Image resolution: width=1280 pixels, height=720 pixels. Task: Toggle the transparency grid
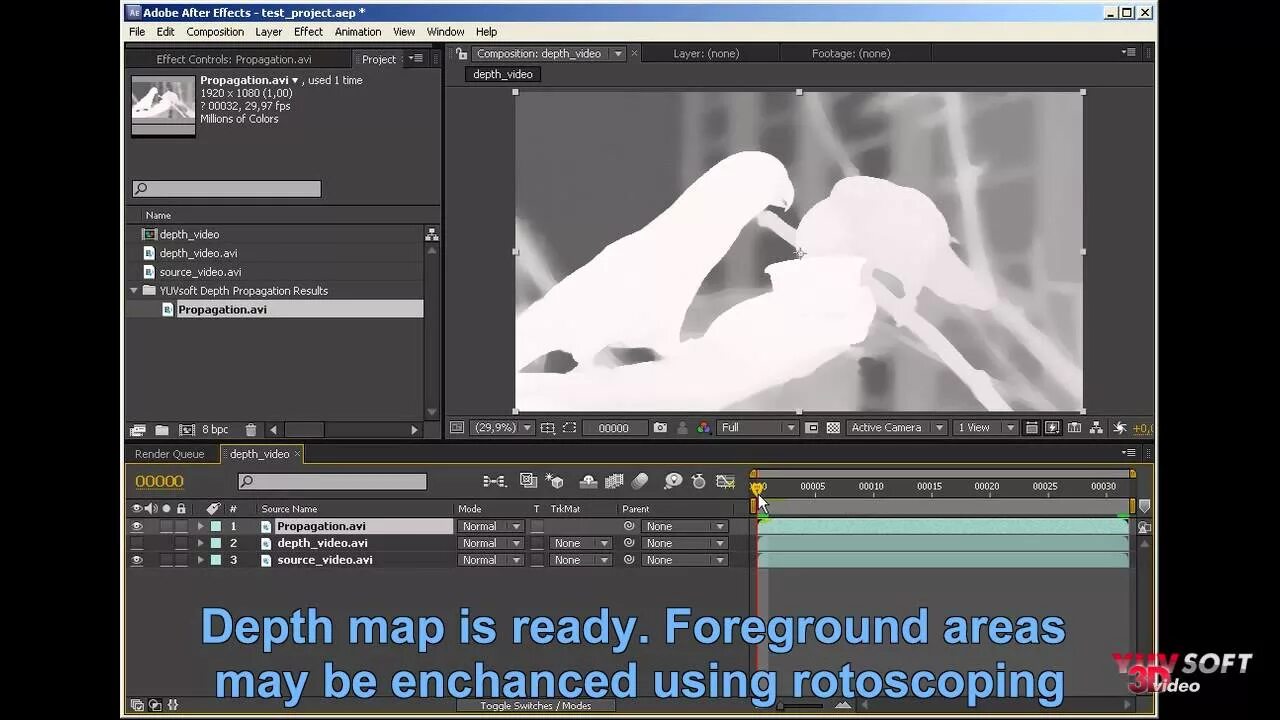[833, 427]
